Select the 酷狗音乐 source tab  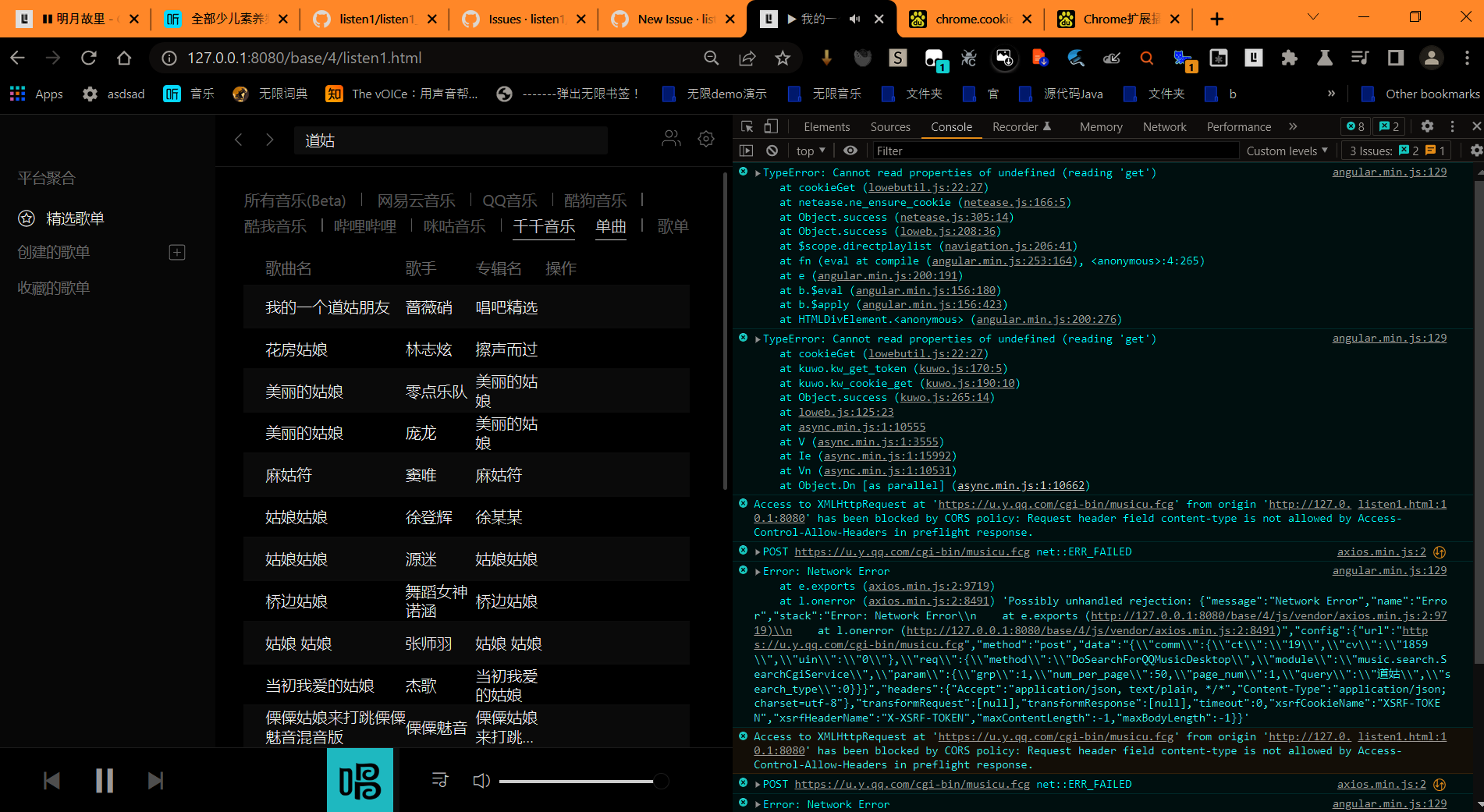pyautogui.click(x=595, y=201)
